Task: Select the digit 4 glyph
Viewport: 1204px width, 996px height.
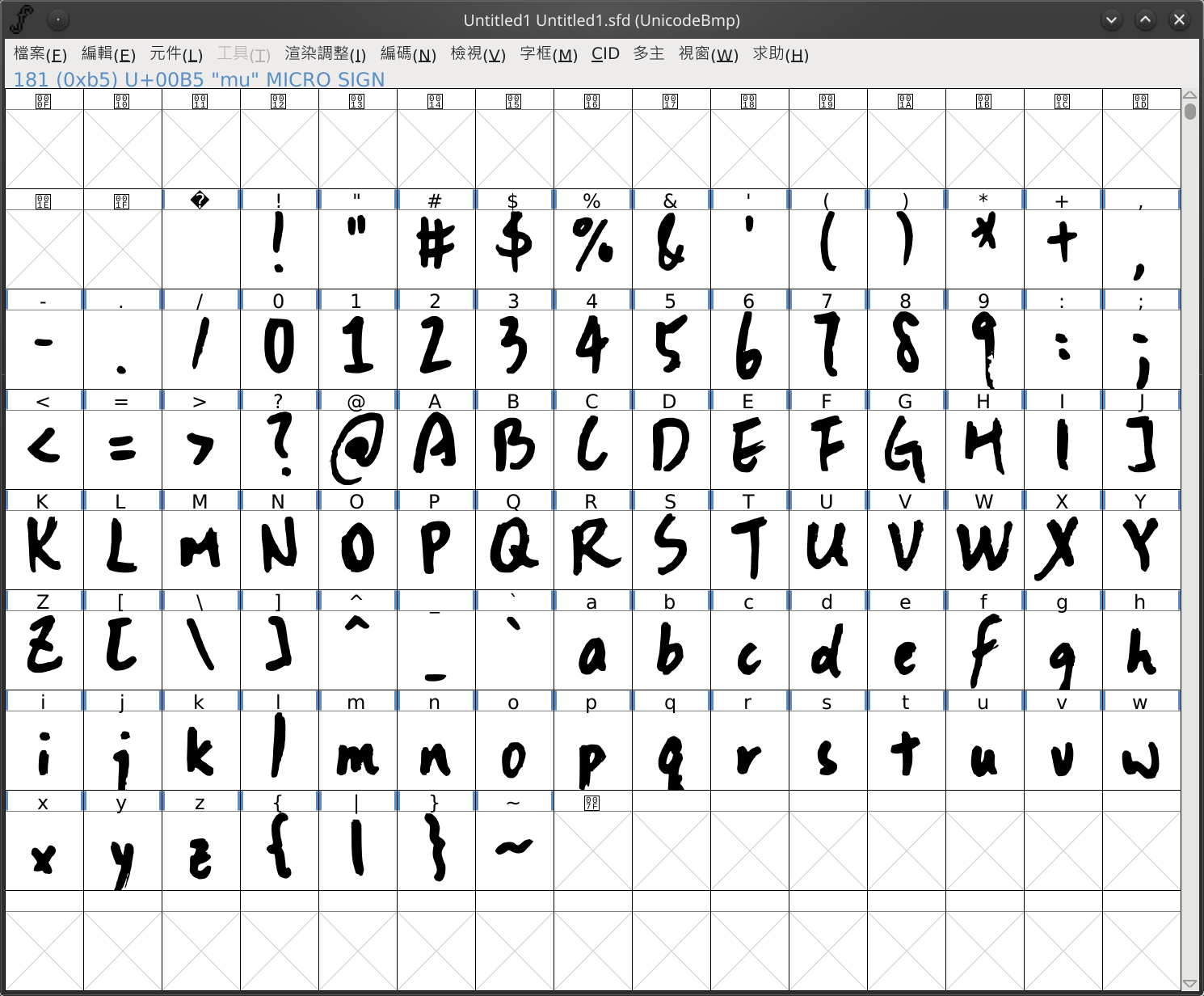Action: pos(592,349)
